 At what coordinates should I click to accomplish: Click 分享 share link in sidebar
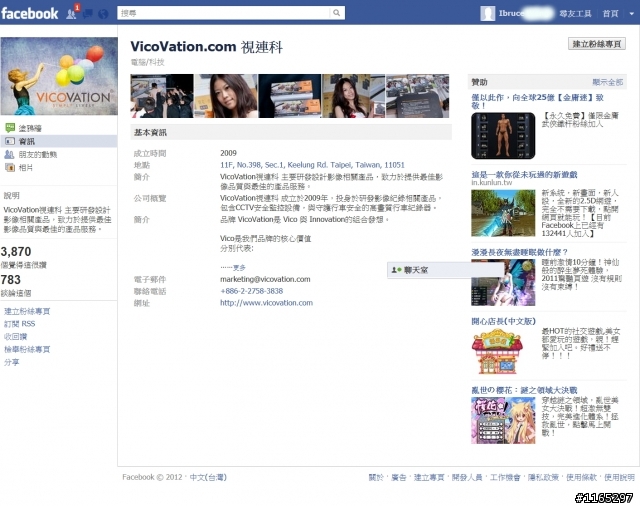click(x=11, y=362)
